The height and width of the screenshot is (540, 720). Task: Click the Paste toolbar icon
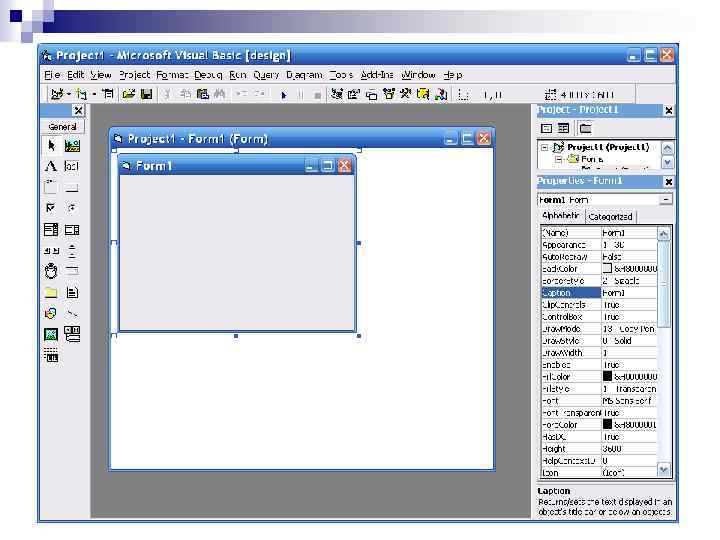pyautogui.click(x=202, y=94)
